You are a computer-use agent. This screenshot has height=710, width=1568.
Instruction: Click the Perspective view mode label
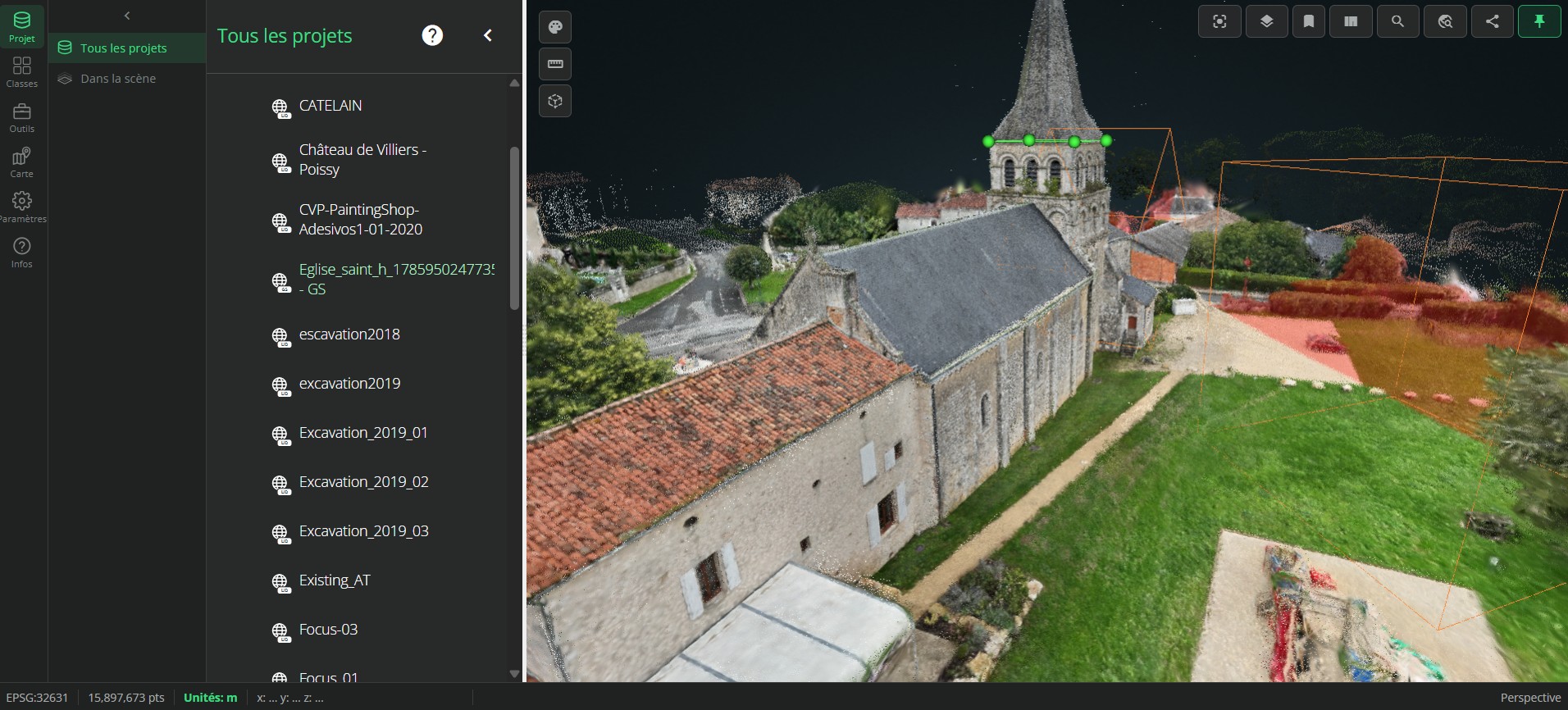1530,698
